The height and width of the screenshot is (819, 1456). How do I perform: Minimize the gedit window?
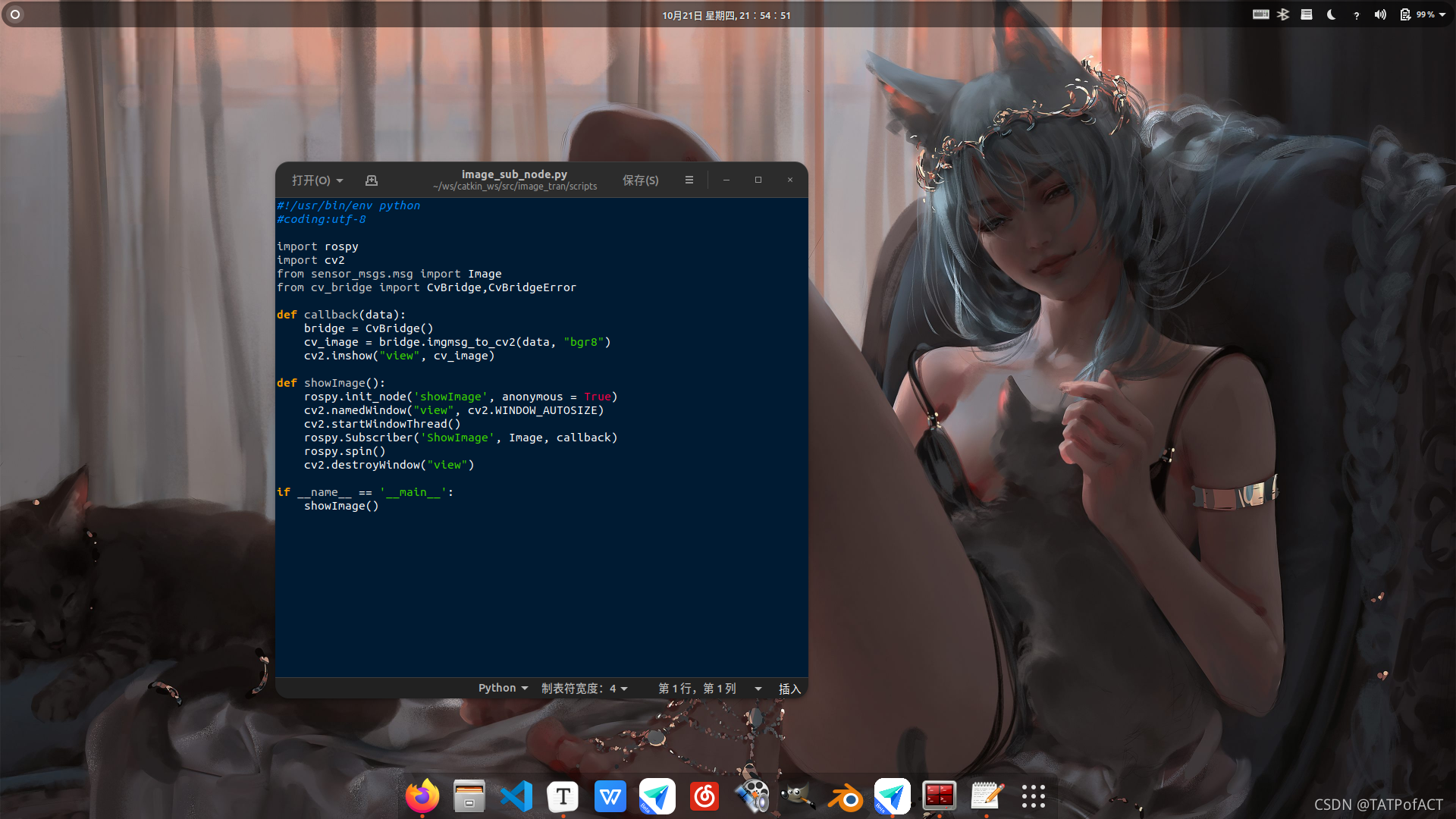(x=726, y=180)
